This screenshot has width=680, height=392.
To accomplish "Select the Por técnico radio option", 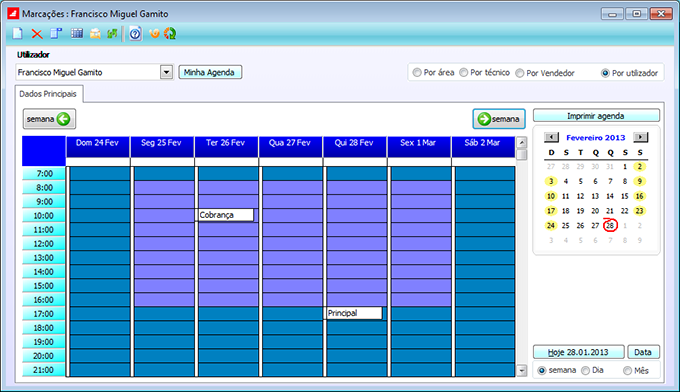I will click(x=464, y=73).
